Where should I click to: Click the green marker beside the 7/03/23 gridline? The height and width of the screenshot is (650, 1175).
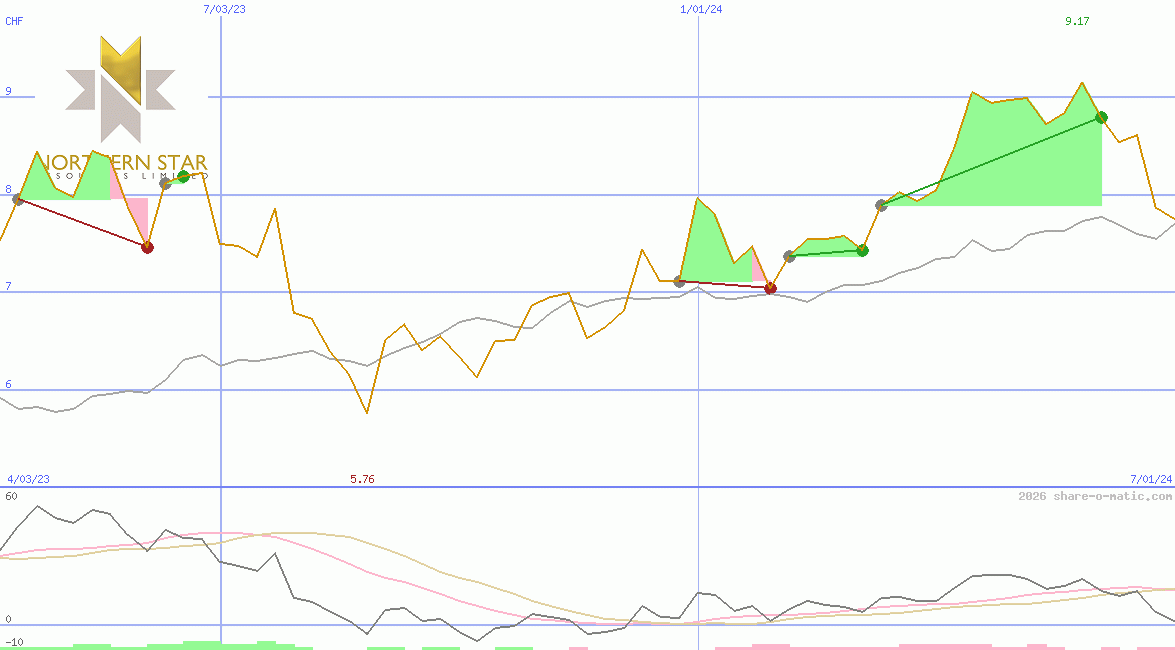[x=183, y=176]
